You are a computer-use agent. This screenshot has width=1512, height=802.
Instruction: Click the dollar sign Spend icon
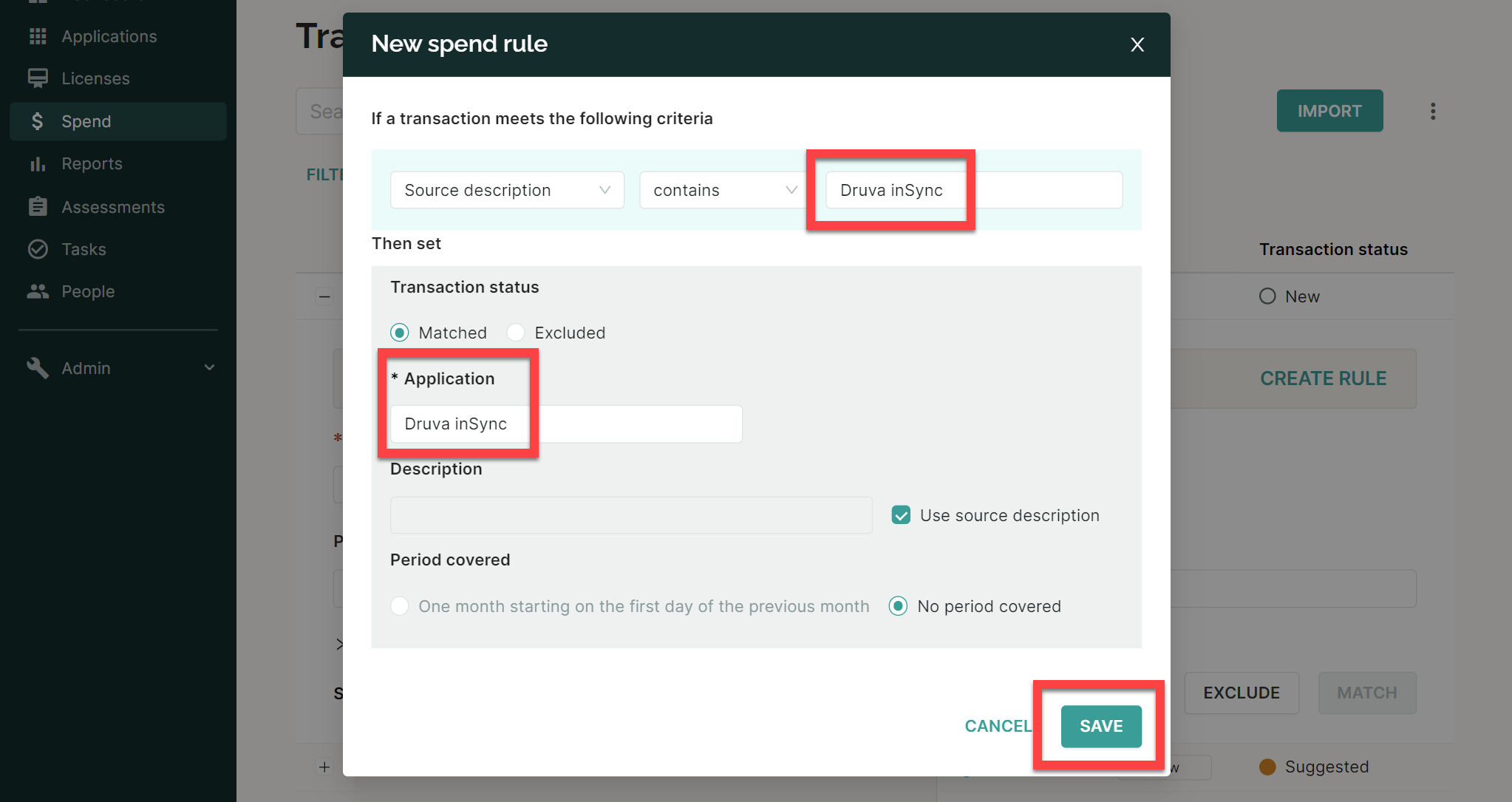[x=38, y=121]
